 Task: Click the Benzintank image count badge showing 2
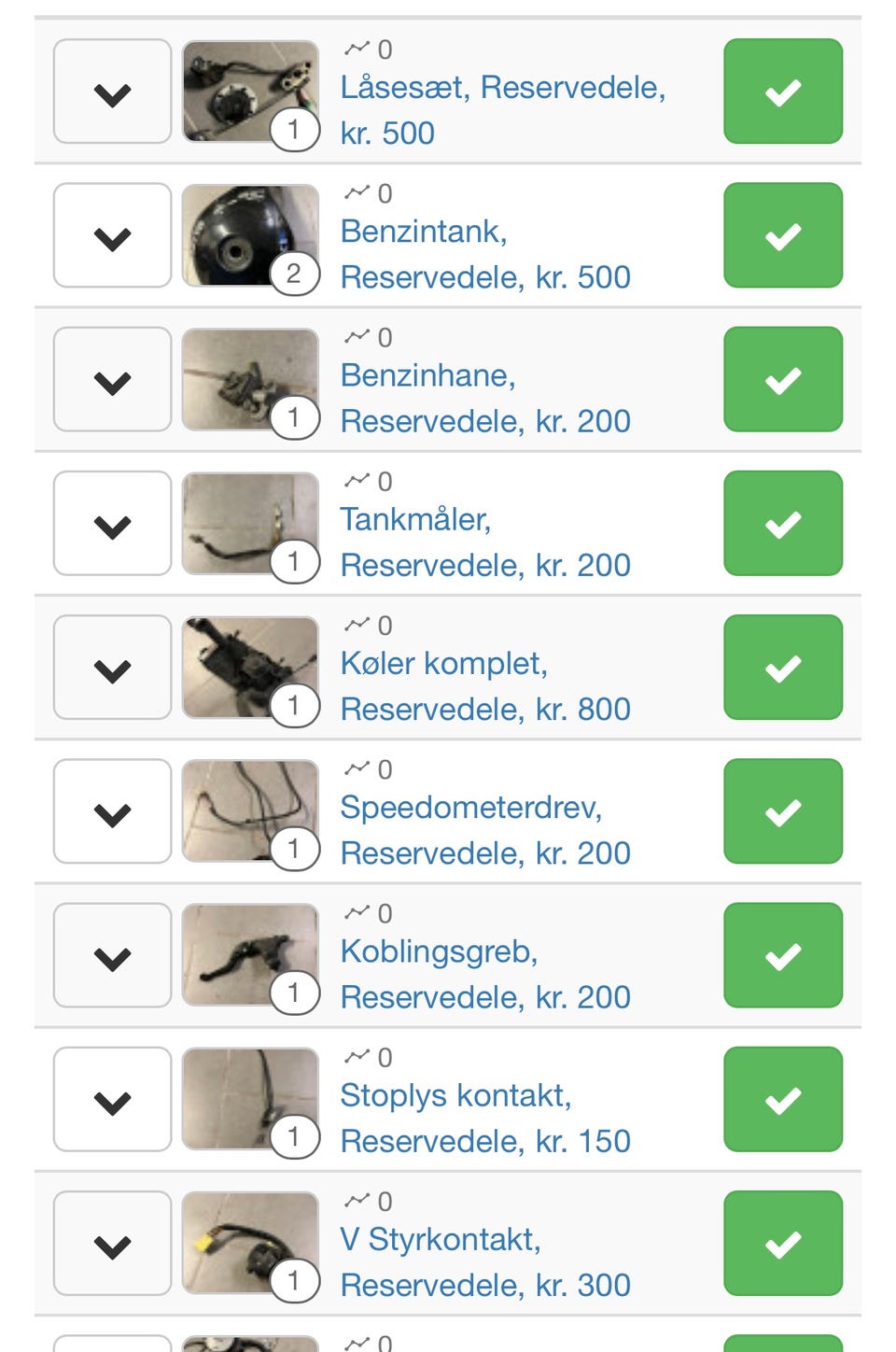[x=294, y=274]
